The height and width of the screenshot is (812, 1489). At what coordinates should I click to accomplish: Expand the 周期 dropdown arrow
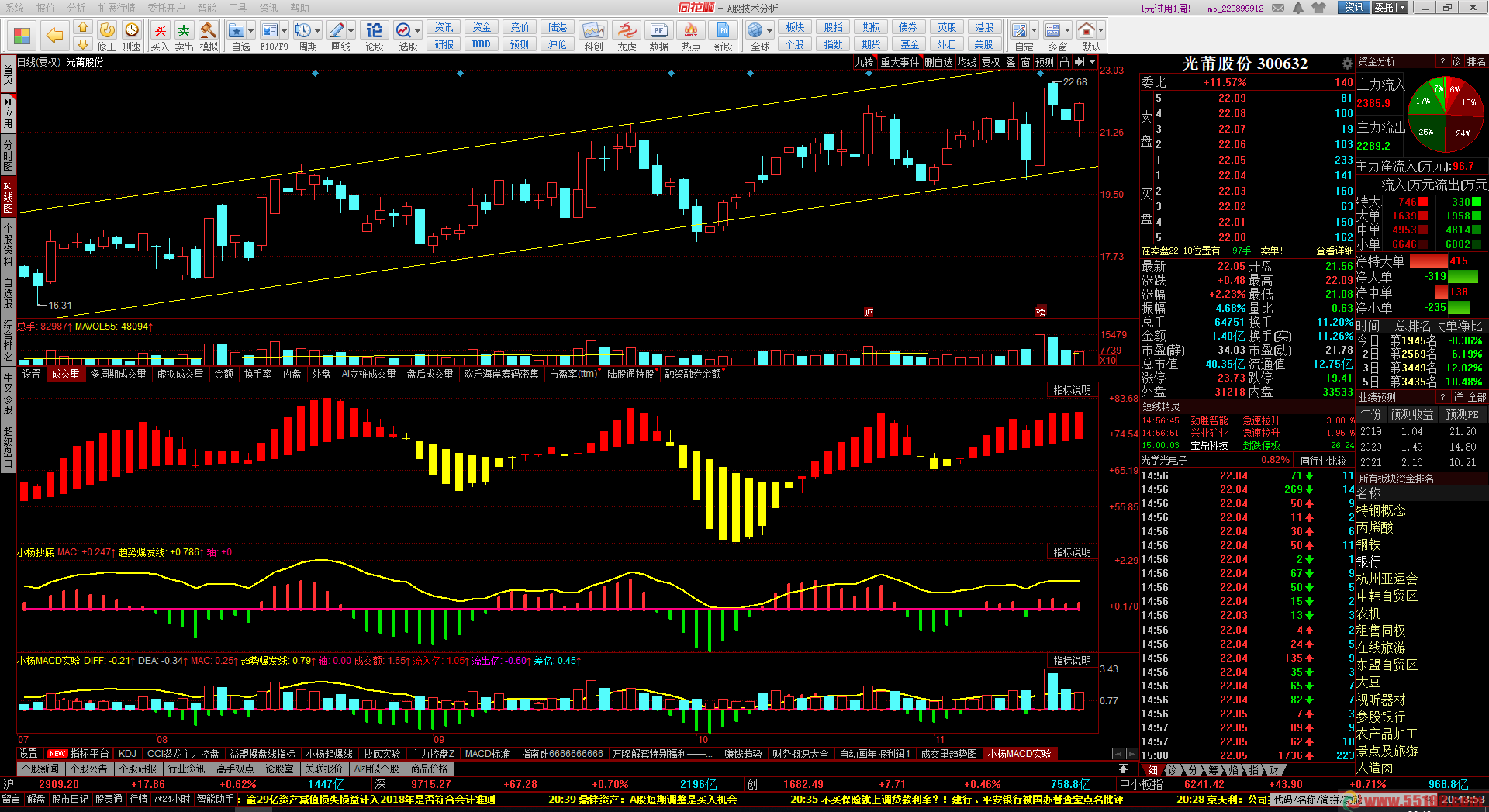click(x=317, y=31)
